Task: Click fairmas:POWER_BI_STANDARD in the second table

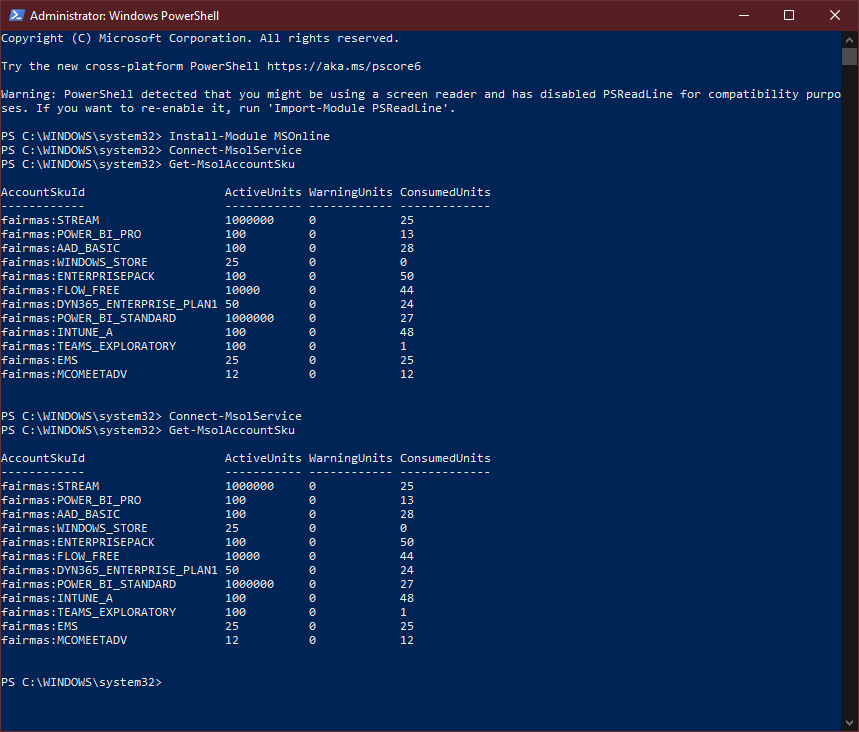Action: (x=89, y=585)
